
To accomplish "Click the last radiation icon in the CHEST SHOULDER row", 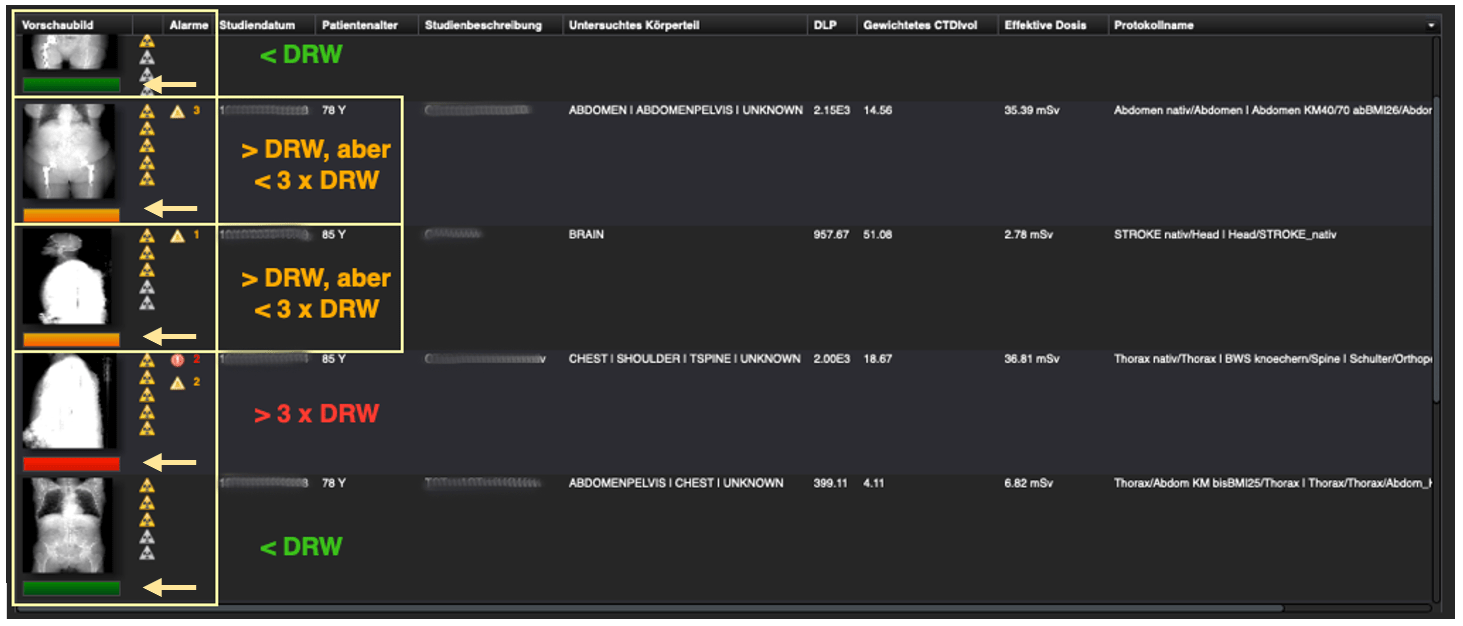I will (147, 428).
